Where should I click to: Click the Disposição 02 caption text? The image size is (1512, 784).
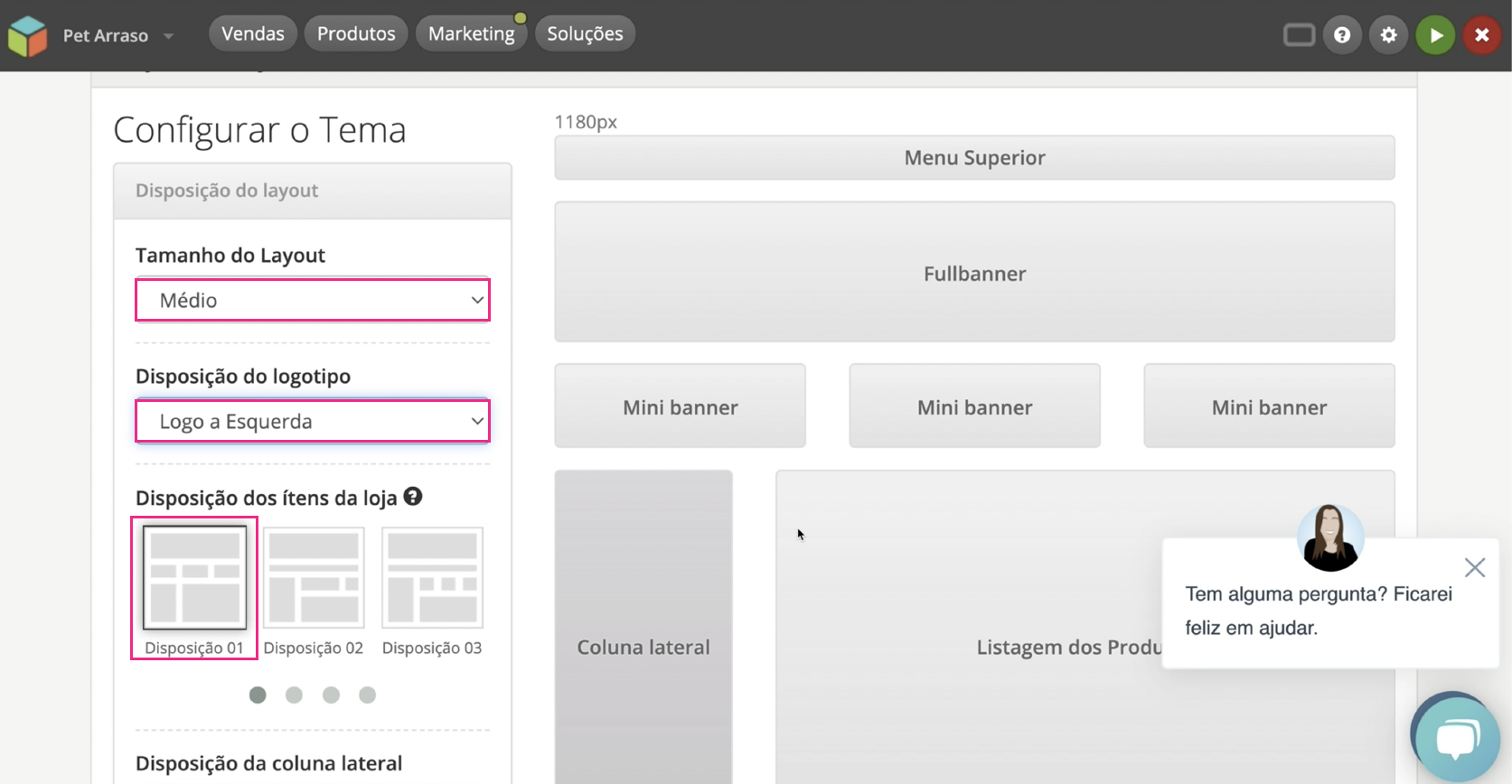click(x=314, y=648)
